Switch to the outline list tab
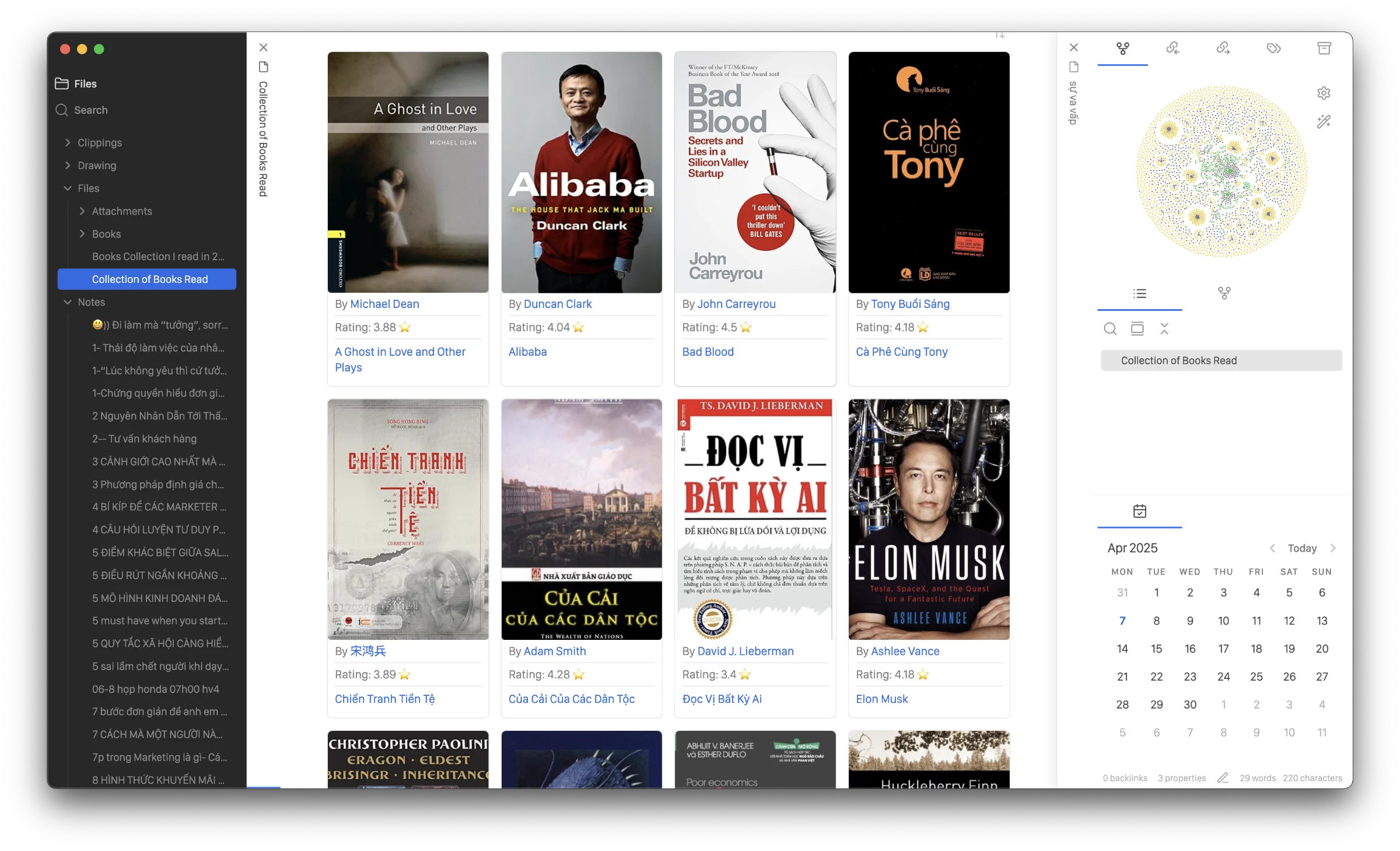Screen dimensions: 1400x851 [x=1139, y=293]
